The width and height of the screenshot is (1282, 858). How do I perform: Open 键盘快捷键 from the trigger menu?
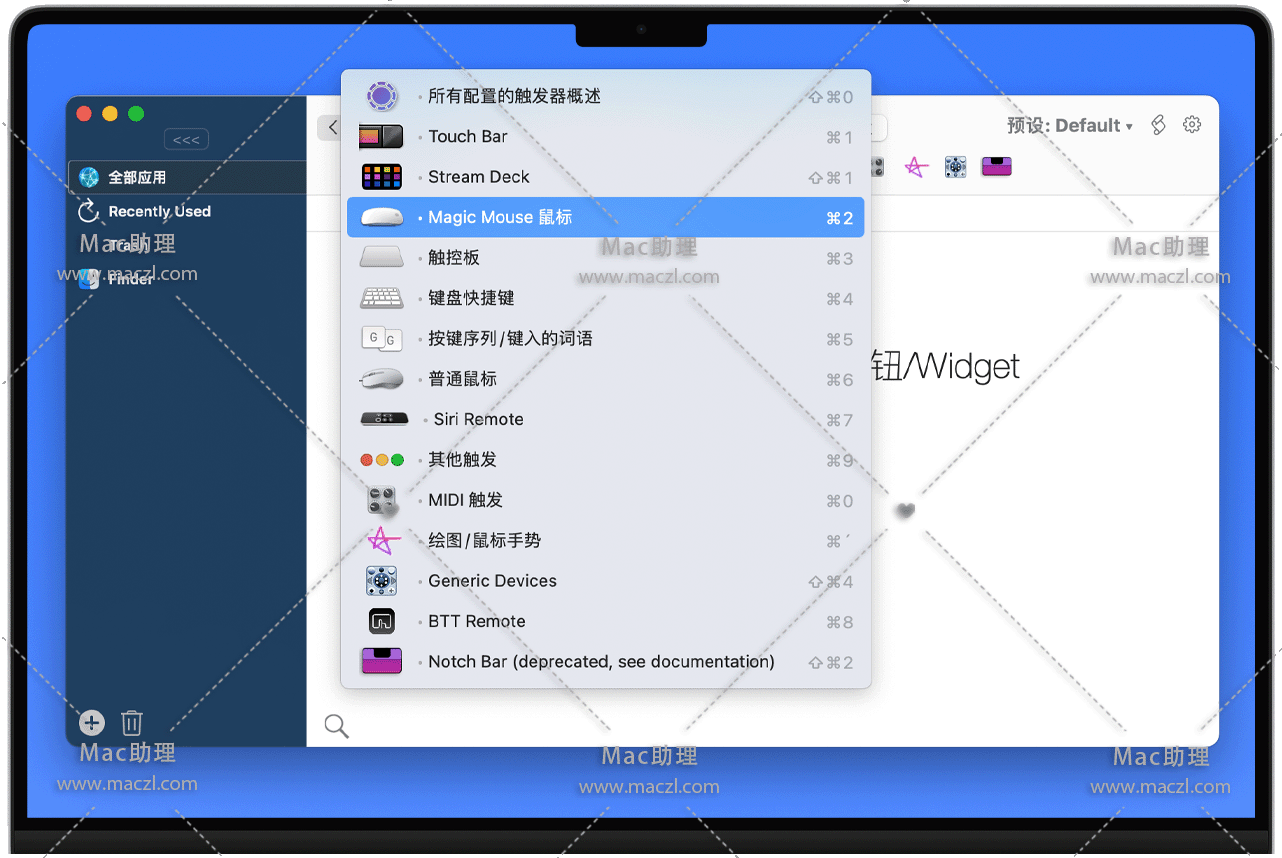coord(605,298)
